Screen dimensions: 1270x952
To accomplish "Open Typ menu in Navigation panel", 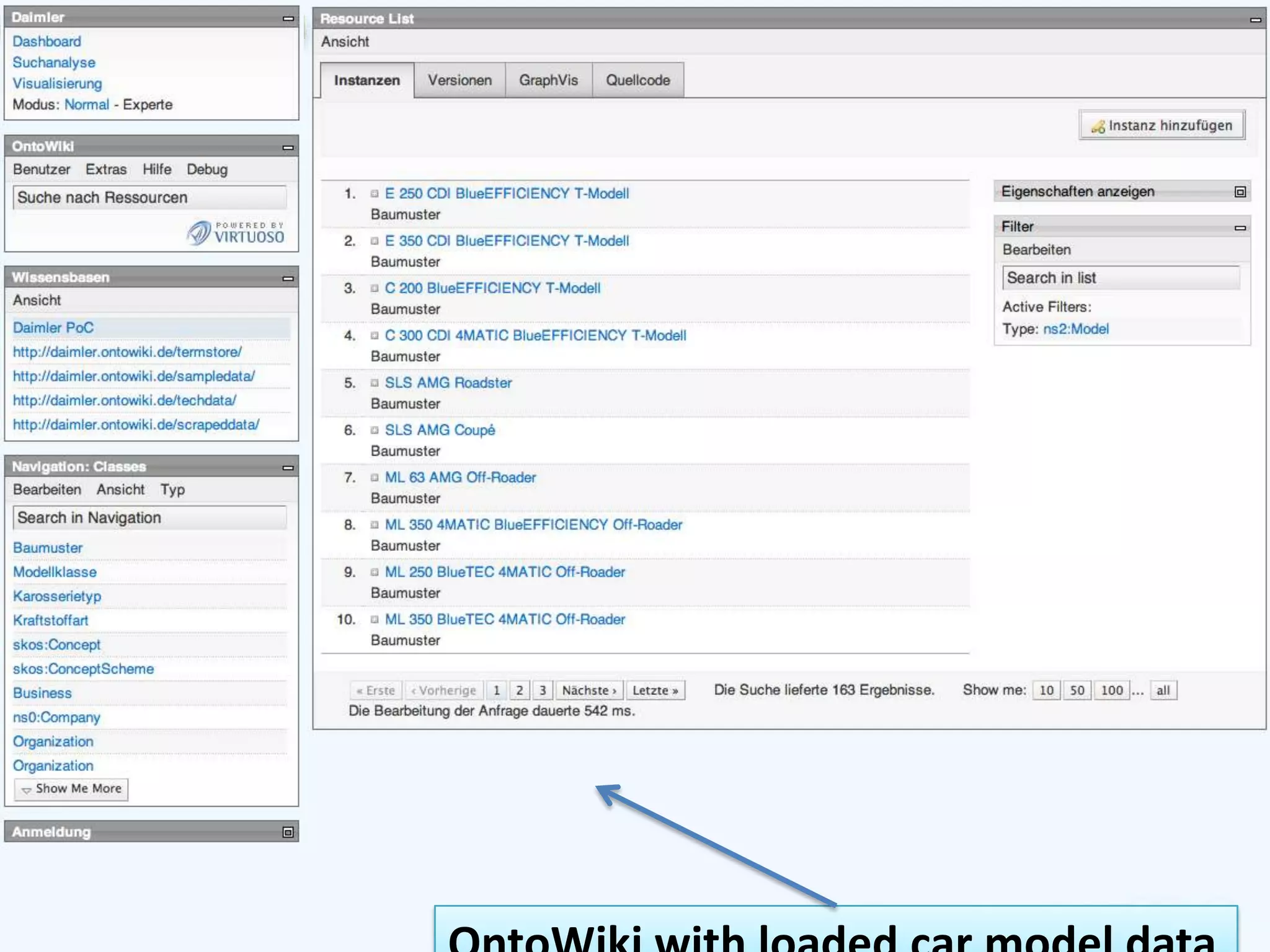I will (172, 490).
